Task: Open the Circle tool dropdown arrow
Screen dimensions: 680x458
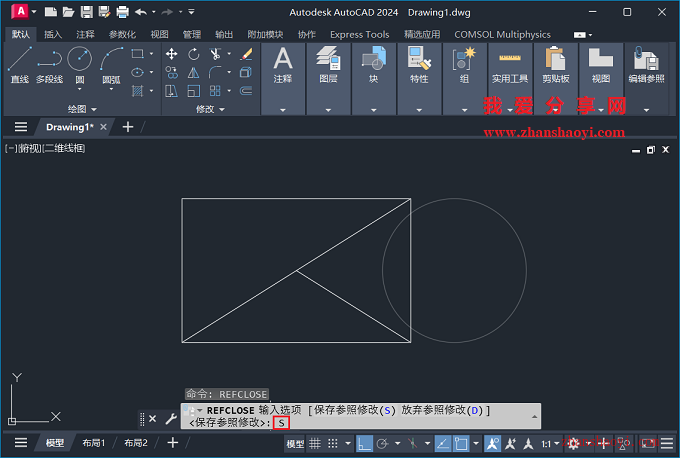Action: (80, 89)
